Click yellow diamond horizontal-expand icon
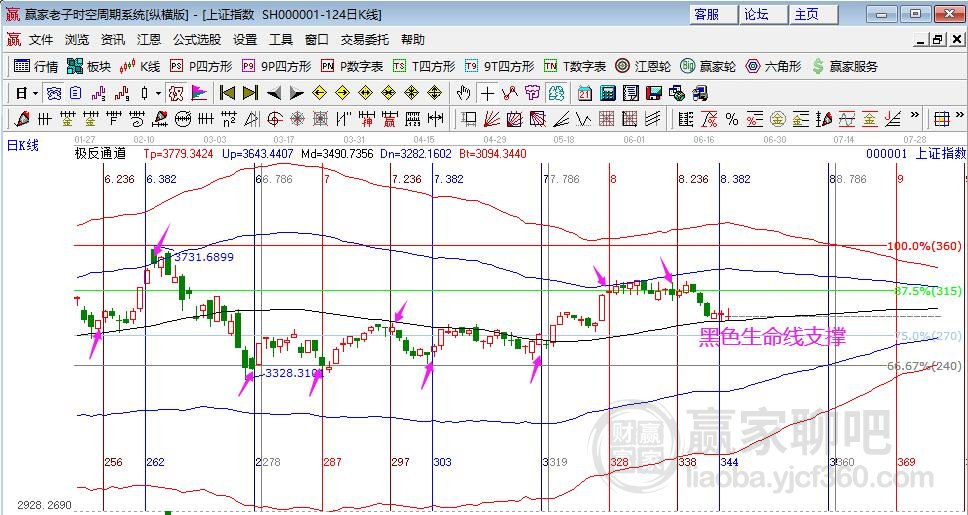 coord(365,94)
